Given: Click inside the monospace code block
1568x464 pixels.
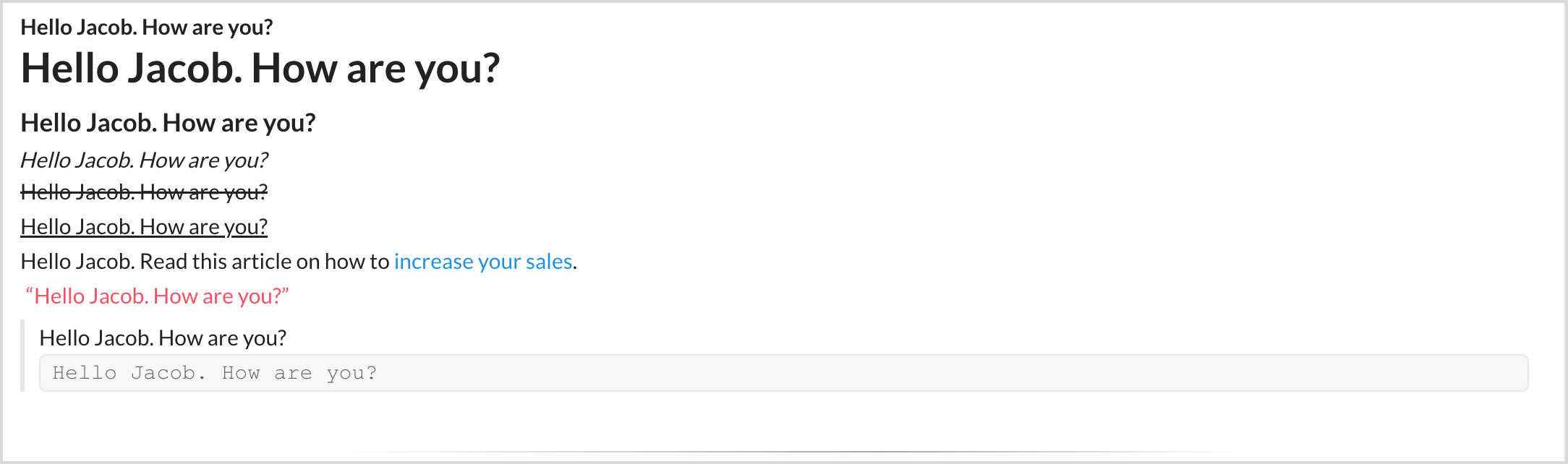Looking at the screenshot, I should (783, 373).
